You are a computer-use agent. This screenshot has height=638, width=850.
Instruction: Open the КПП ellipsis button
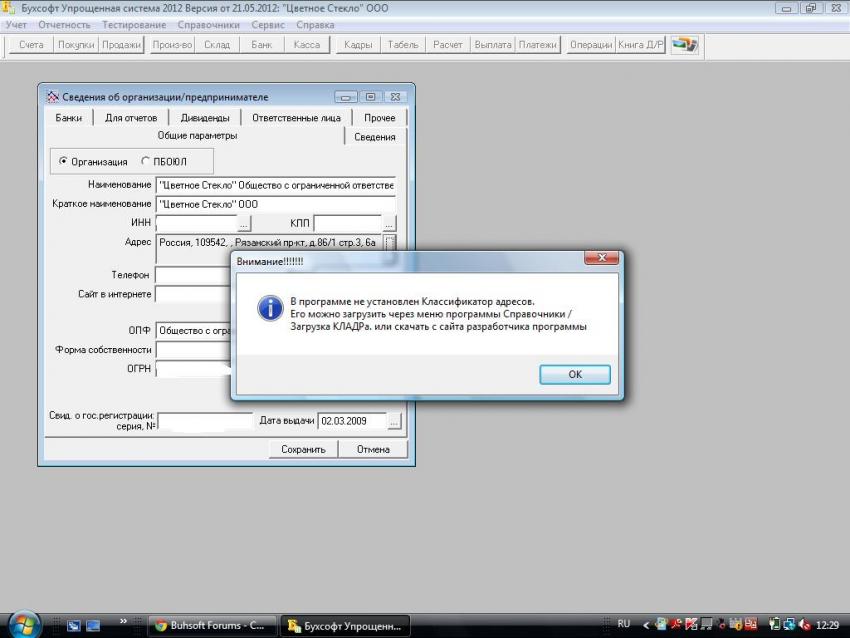[x=390, y=223]
